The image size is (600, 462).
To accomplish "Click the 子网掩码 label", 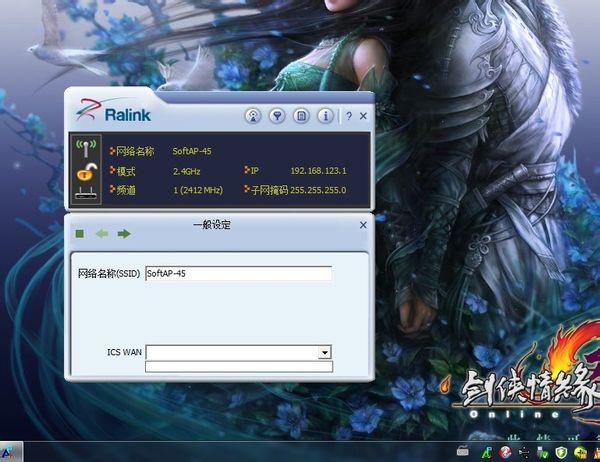I will [269, 190].
